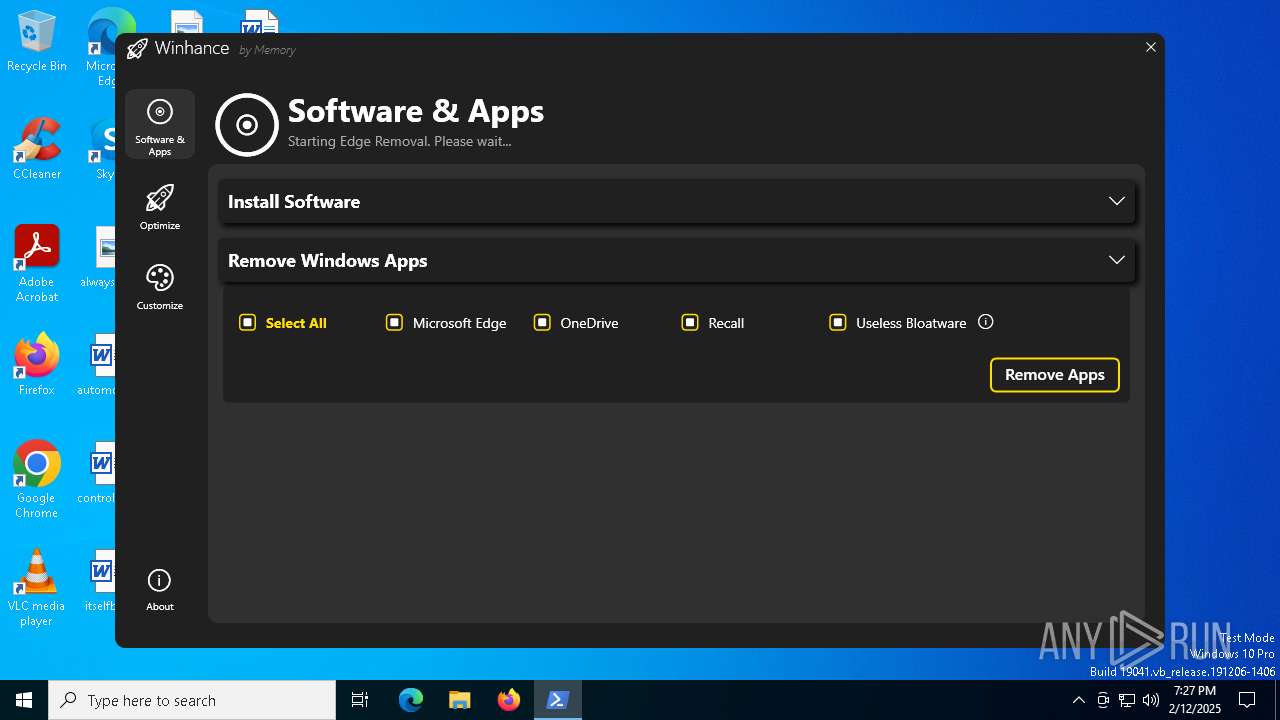
Task: Open the volume control tray icon
Action: (x=1151, y=700)
